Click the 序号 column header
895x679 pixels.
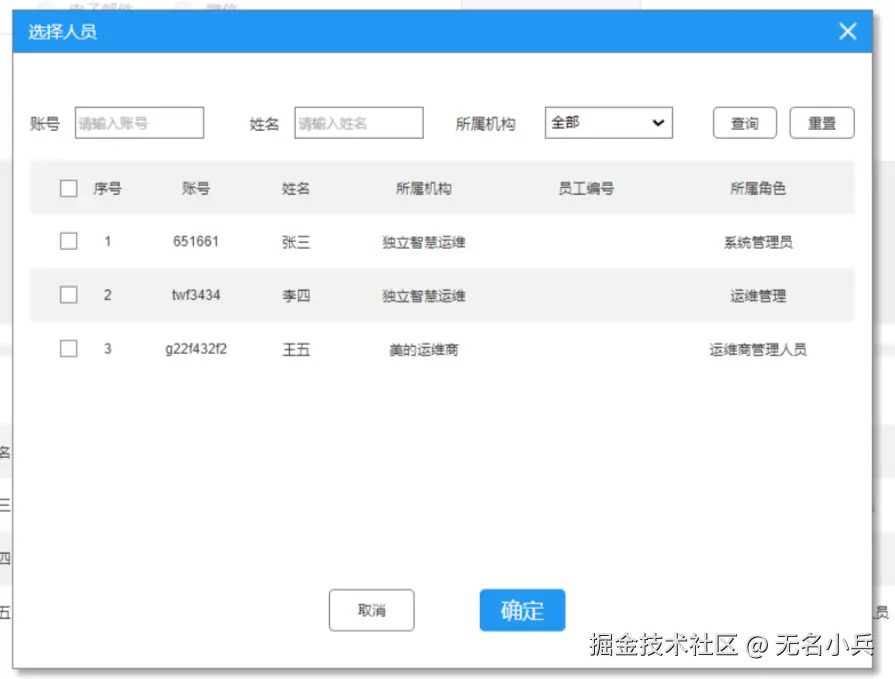[x=107, y=188]
